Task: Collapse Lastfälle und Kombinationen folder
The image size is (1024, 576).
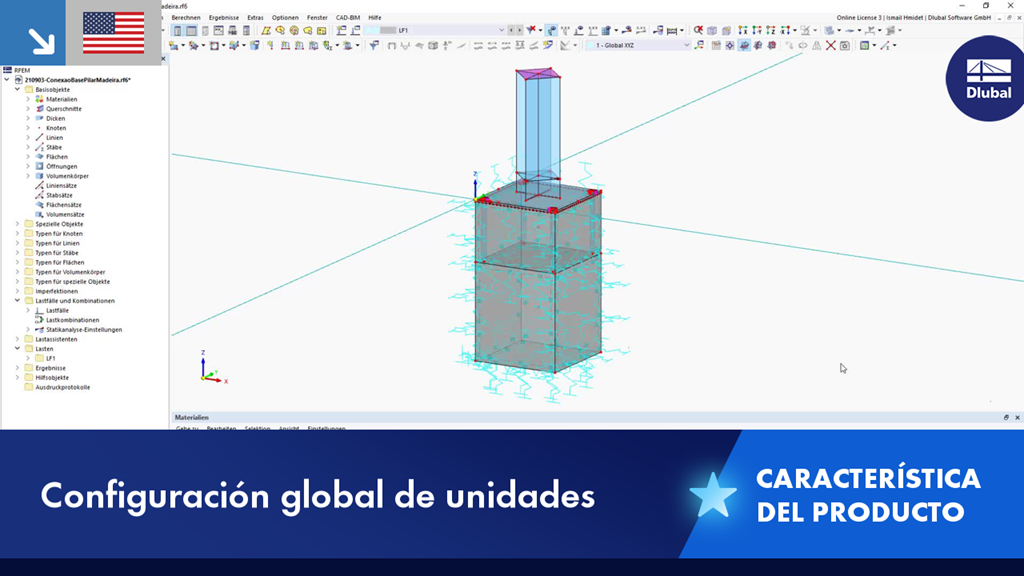Action: point(18,301)
